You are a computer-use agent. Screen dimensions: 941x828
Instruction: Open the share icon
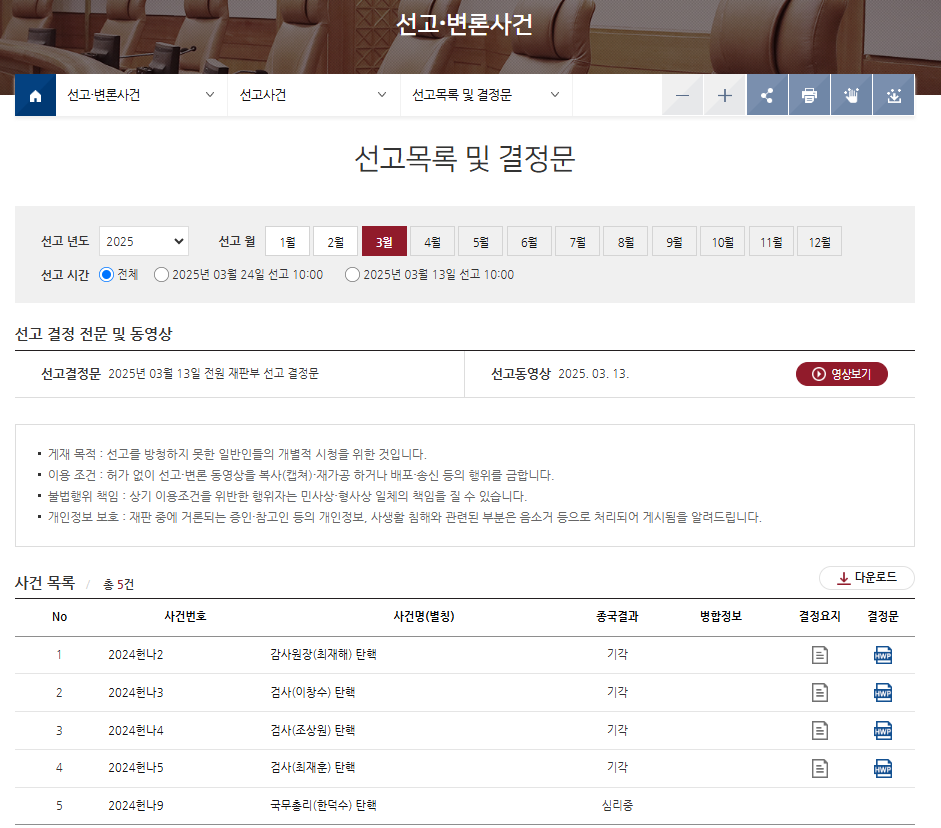pyautogui.click(x=767, y=95)
